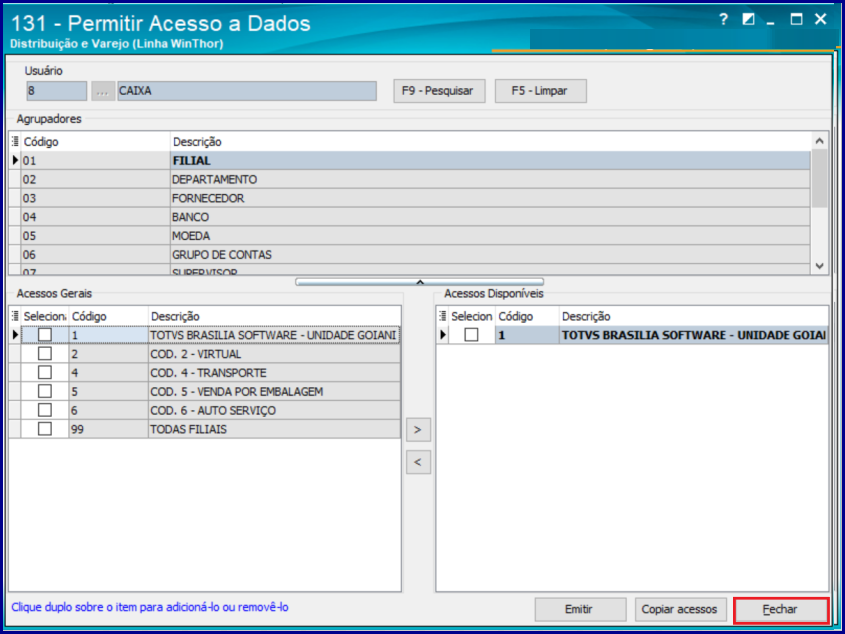Screen dimensions: 845x634
Task: Click the Copiar acessos button
Action: pyautogui.click(x=681, y=610)
